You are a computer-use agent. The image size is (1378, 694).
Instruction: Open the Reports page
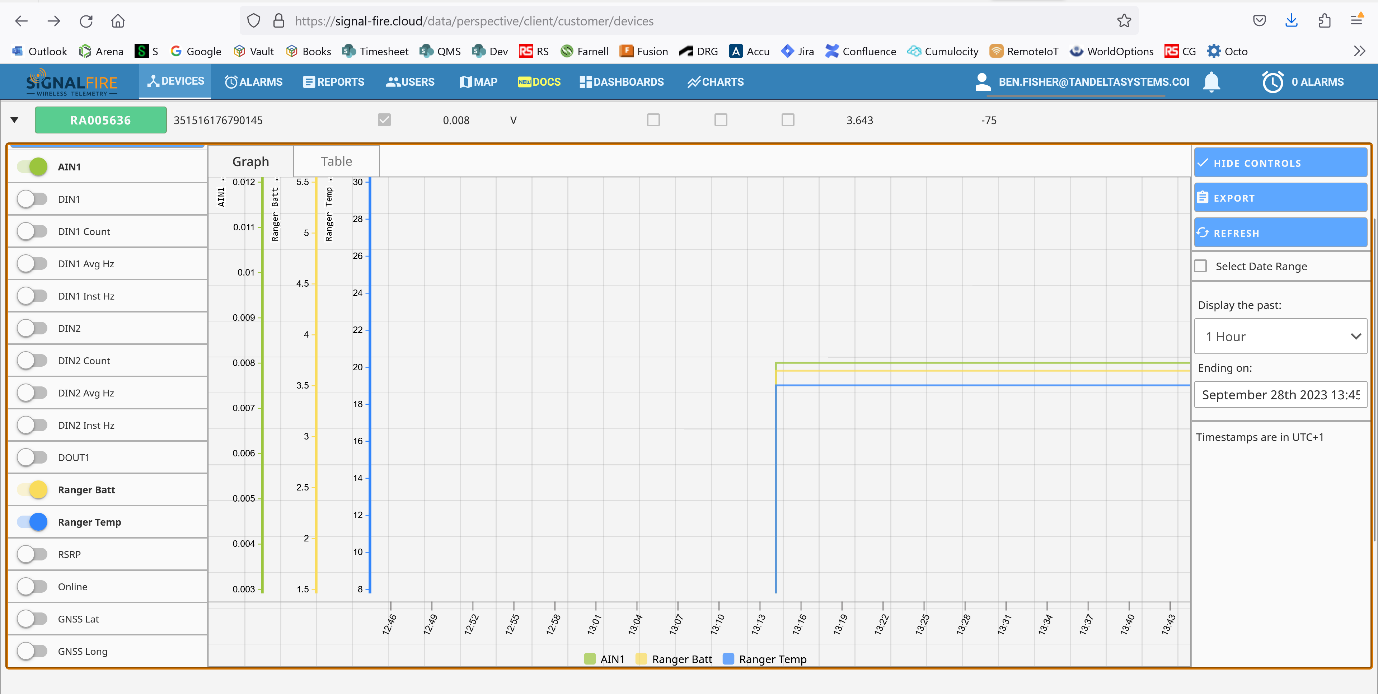click(x=334, y=82)
